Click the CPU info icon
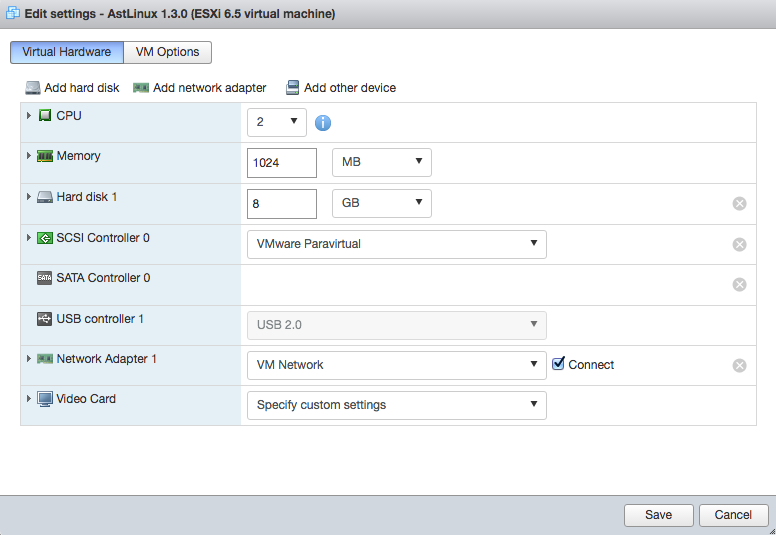The height and width of the screenshot is (535, 776). pos(323,123)
